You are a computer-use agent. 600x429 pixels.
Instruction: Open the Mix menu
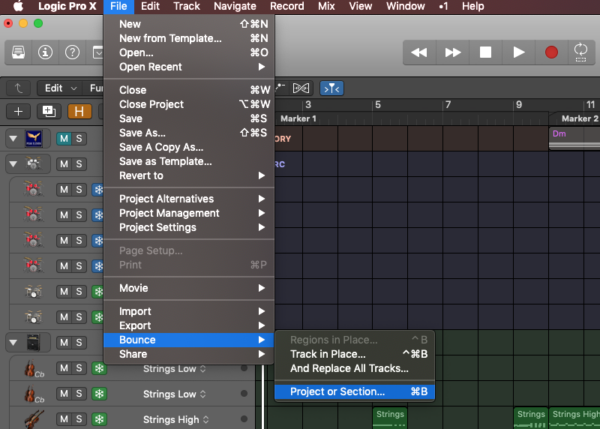[326, 6]
